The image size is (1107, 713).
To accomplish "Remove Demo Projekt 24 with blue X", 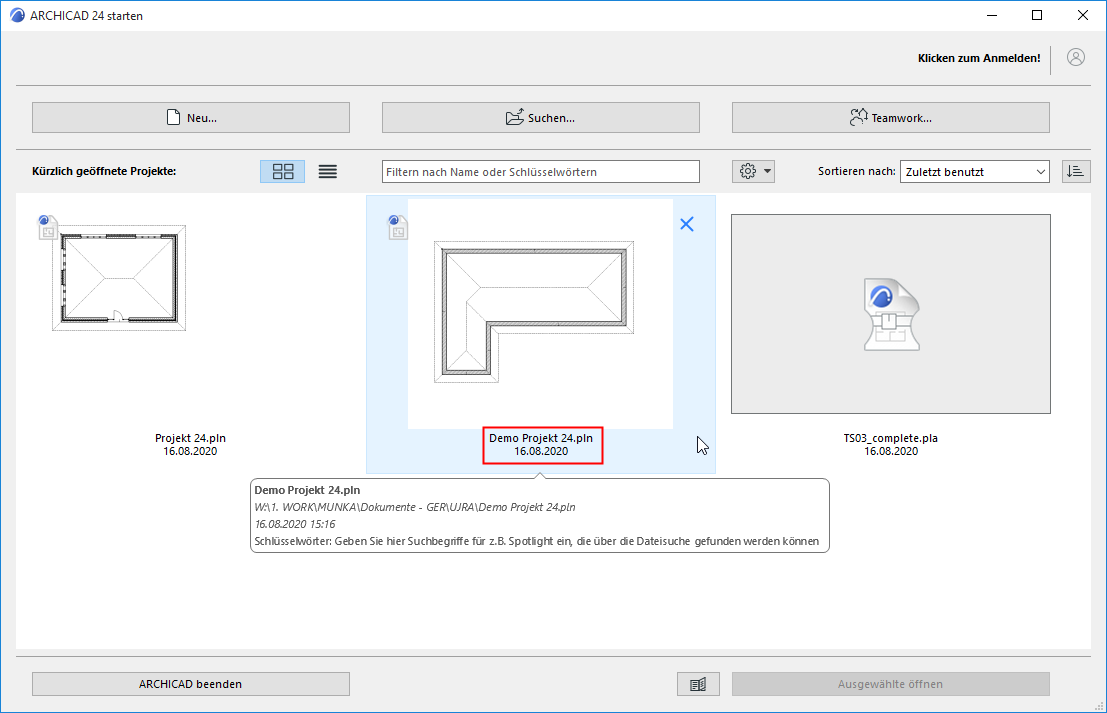I will [x=686, y=224].
